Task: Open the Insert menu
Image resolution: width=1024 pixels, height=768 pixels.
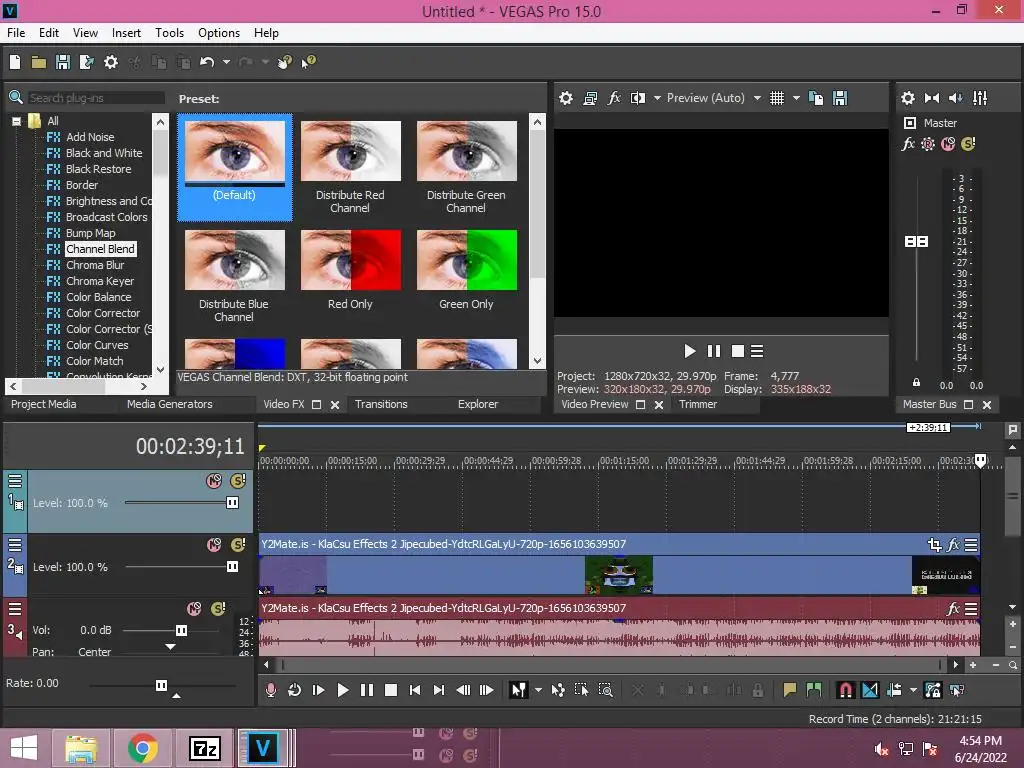Action: (x=126, y=33)
